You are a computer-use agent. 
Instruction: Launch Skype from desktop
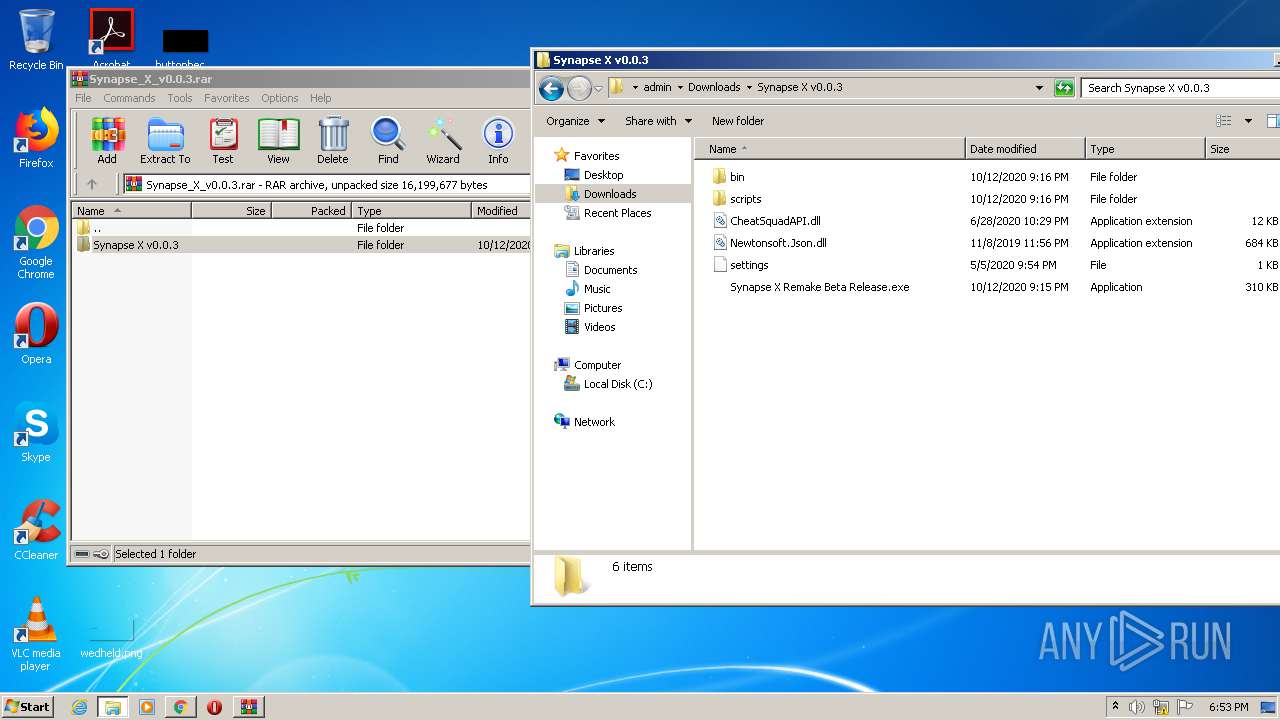(36, 433)
